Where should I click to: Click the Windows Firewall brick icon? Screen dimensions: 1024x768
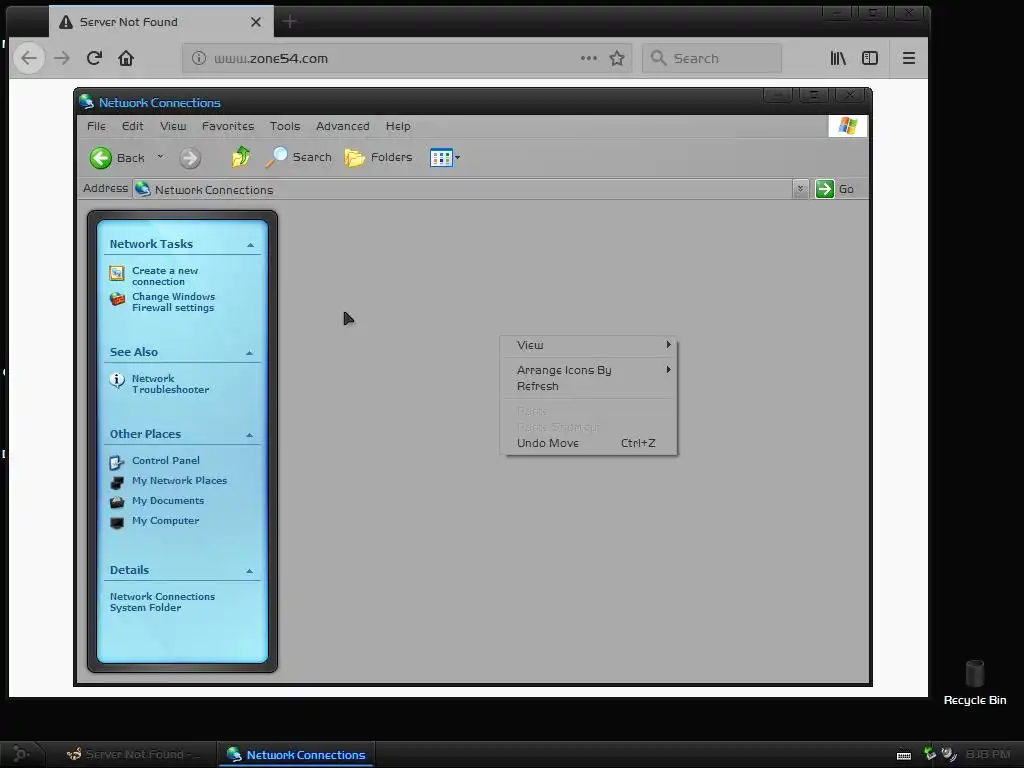pos(117,298)
